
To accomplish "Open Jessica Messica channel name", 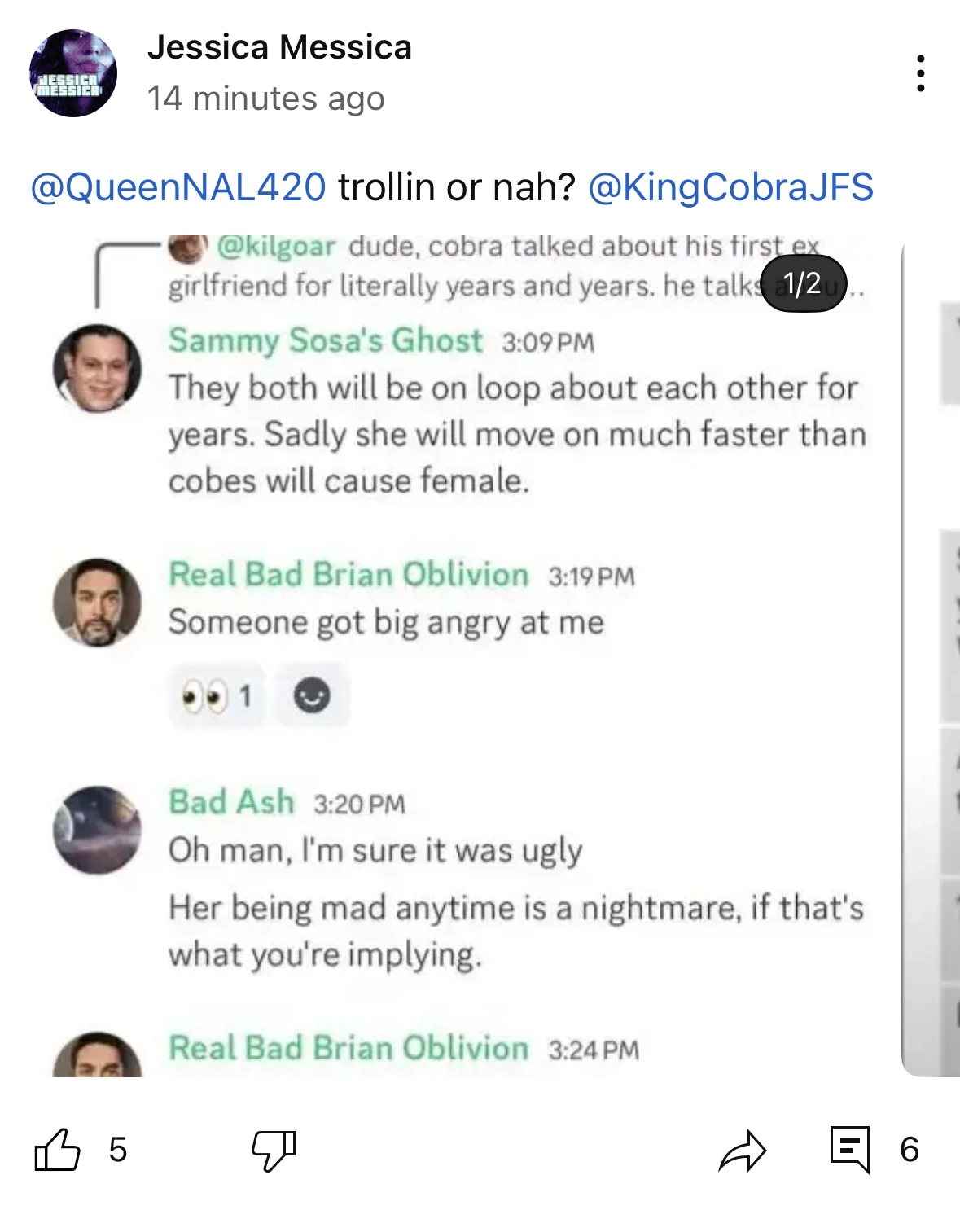I will (x=279, y=47).
